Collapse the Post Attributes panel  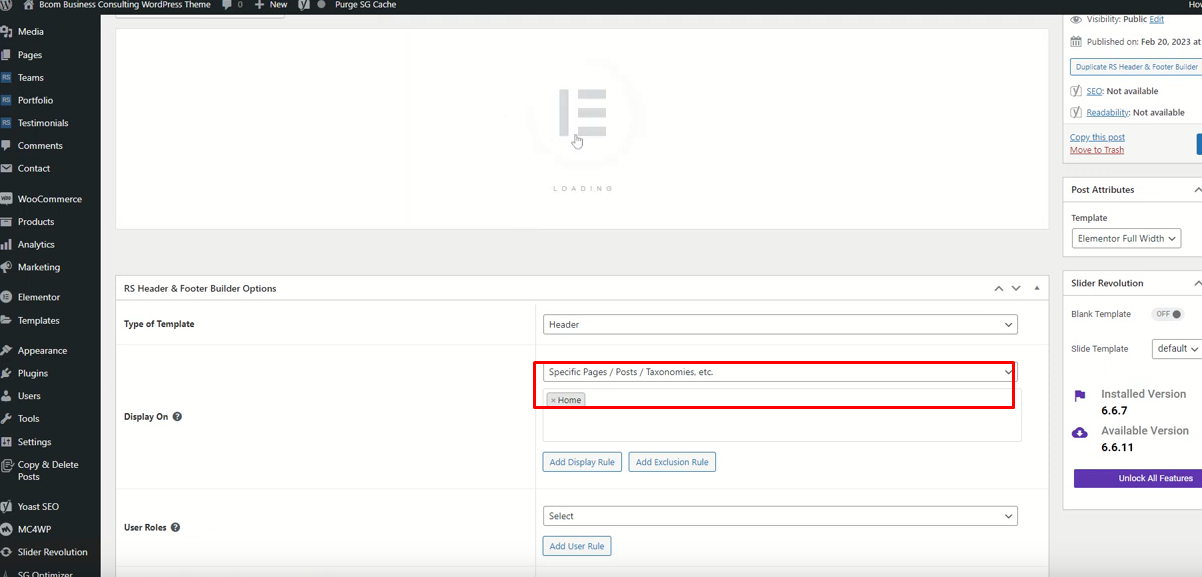(x=1197, y=189)
